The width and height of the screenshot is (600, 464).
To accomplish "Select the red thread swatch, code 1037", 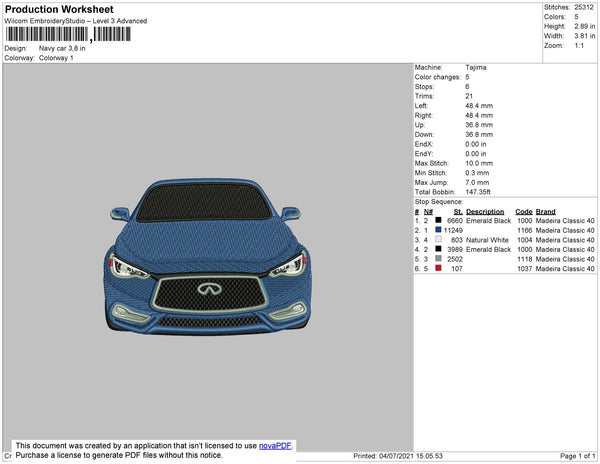I will click(438, 269).
